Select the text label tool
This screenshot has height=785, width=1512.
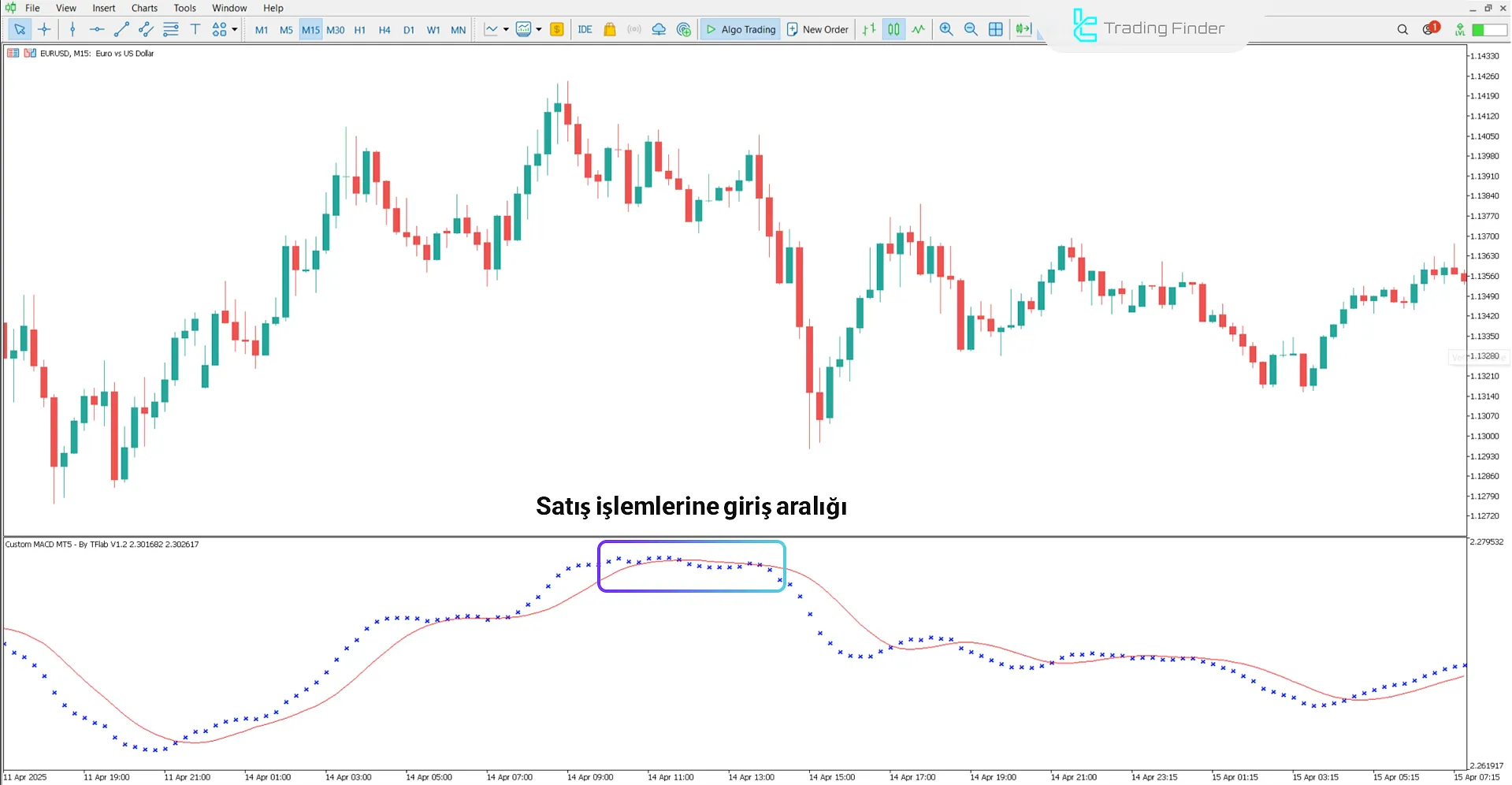[195, 29]
